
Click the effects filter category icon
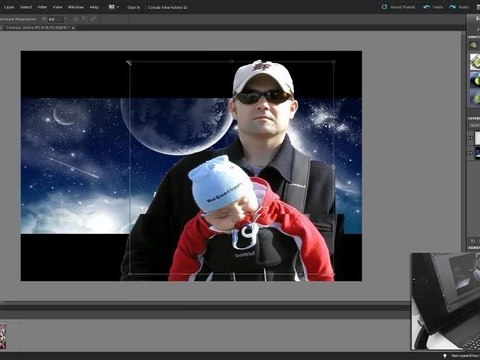[x=473, y=45]
